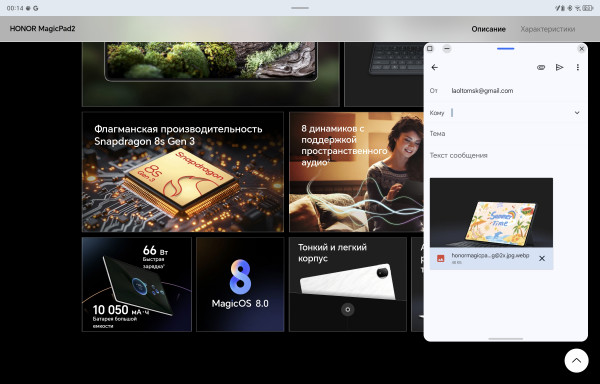600x384 pixels.
Task: Send the email with the send icon
Action: [559, 67]
